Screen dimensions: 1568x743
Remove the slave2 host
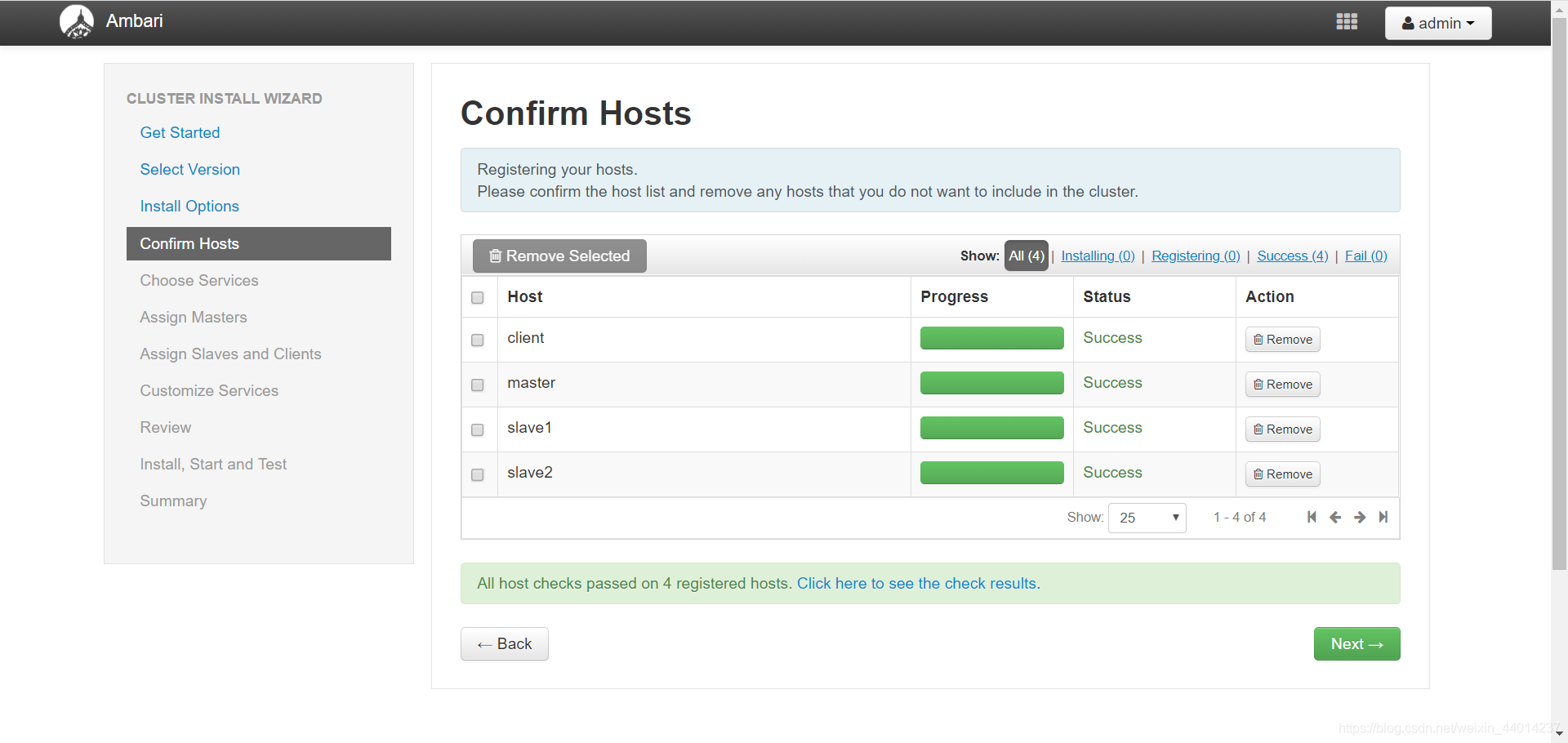click(1282, 474)
